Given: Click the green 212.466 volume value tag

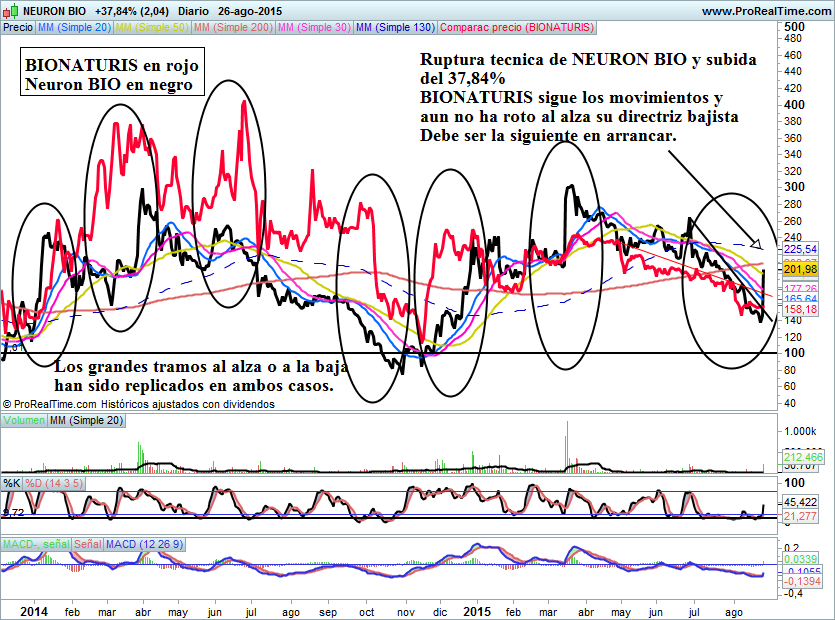Looking at the screenshot, I should click(801, 456).
